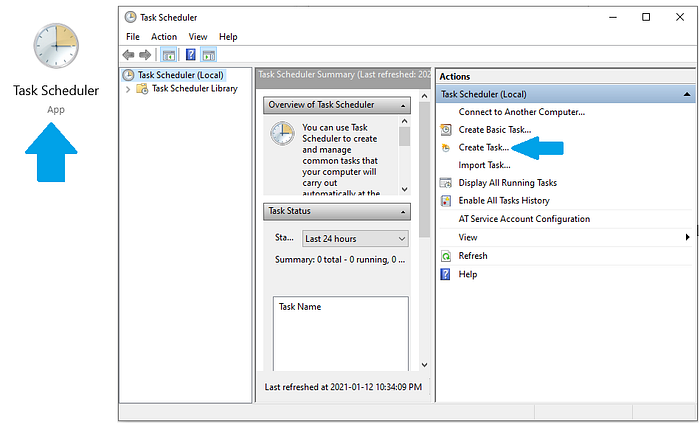Click the Help icon in Actions pane

point(446,274)
